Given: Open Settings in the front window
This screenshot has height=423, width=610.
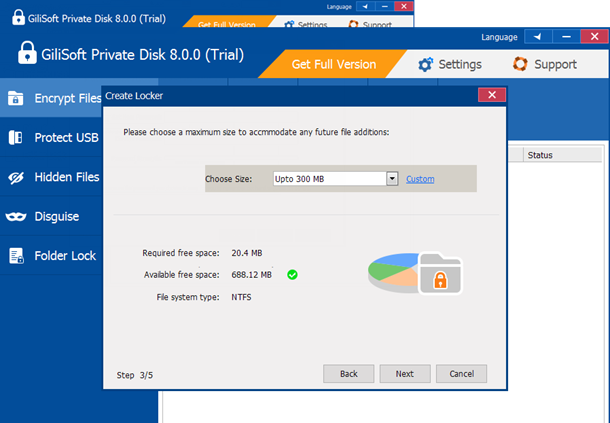Looking at the screenshot, I should 450,64.
